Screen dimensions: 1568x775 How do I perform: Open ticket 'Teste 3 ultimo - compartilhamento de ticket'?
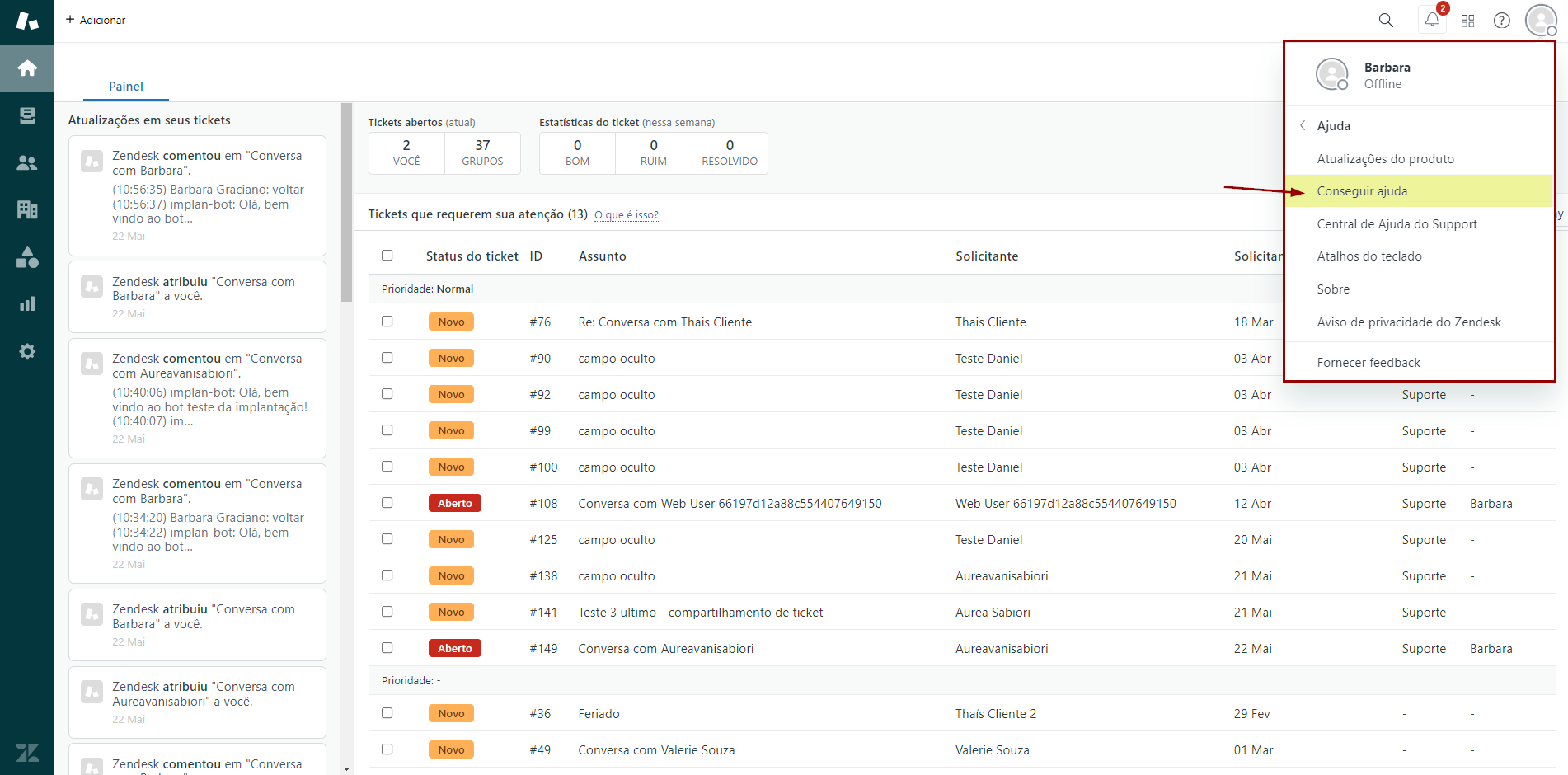tap(700, 613)
